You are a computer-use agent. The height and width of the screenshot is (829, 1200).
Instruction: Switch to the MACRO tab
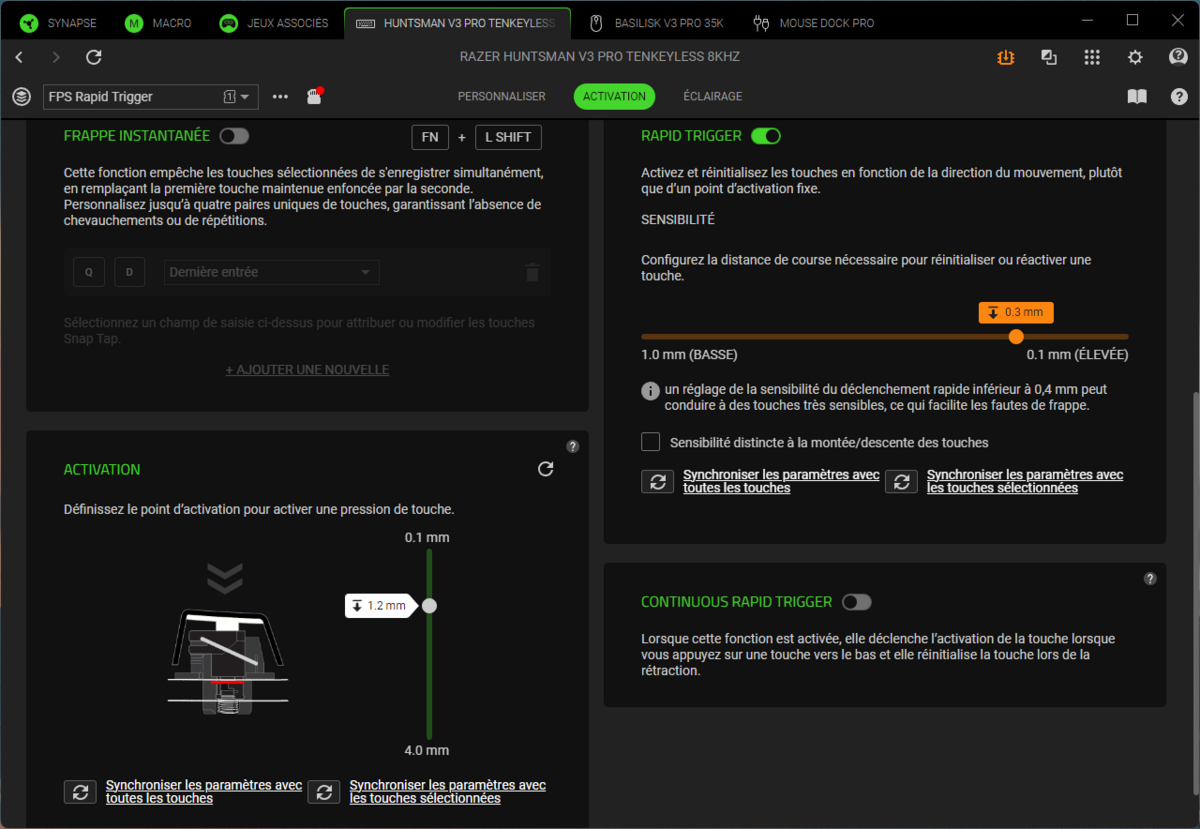(x=158, y=22)
